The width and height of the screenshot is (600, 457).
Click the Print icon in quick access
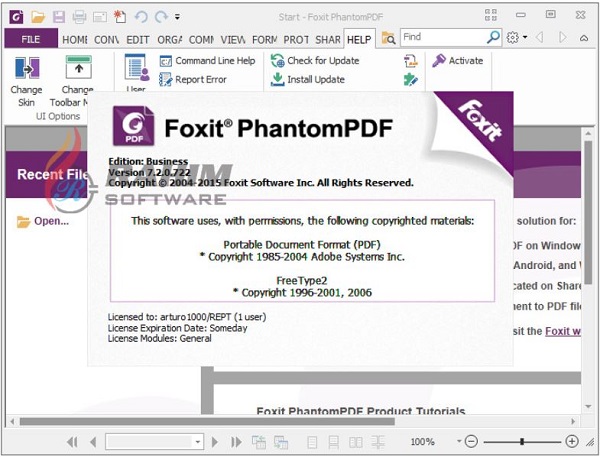80,17
